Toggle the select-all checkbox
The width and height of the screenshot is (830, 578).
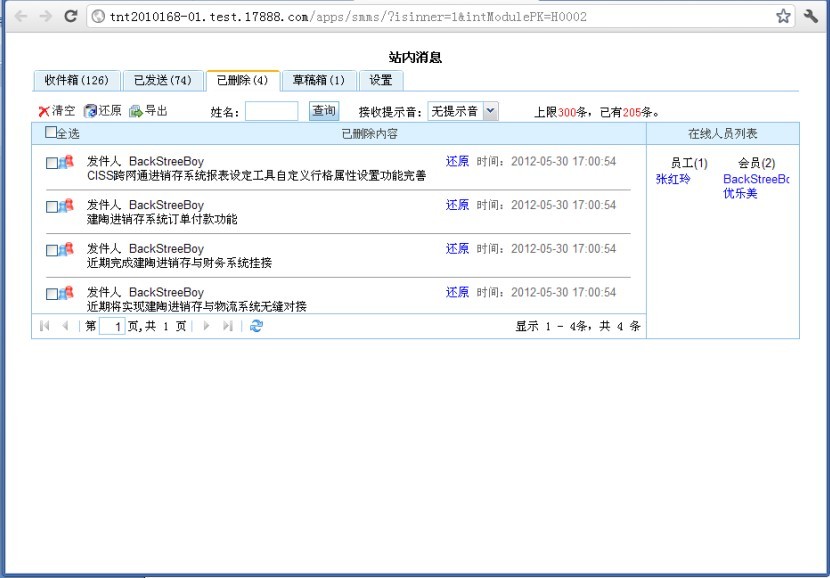[x=51, y=132]
